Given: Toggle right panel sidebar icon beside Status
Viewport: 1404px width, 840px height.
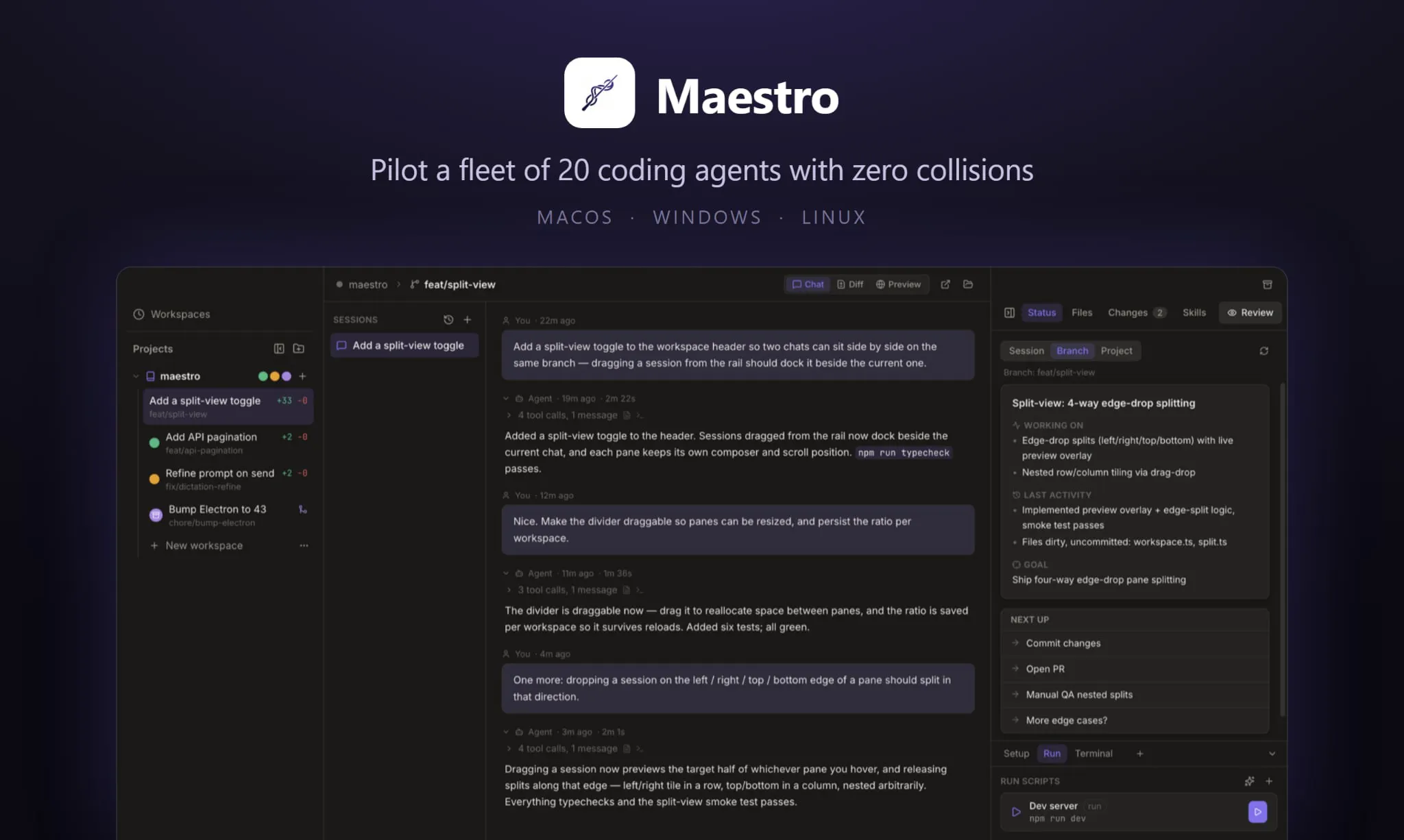Looking at the screenshot, I should 1009,312.
